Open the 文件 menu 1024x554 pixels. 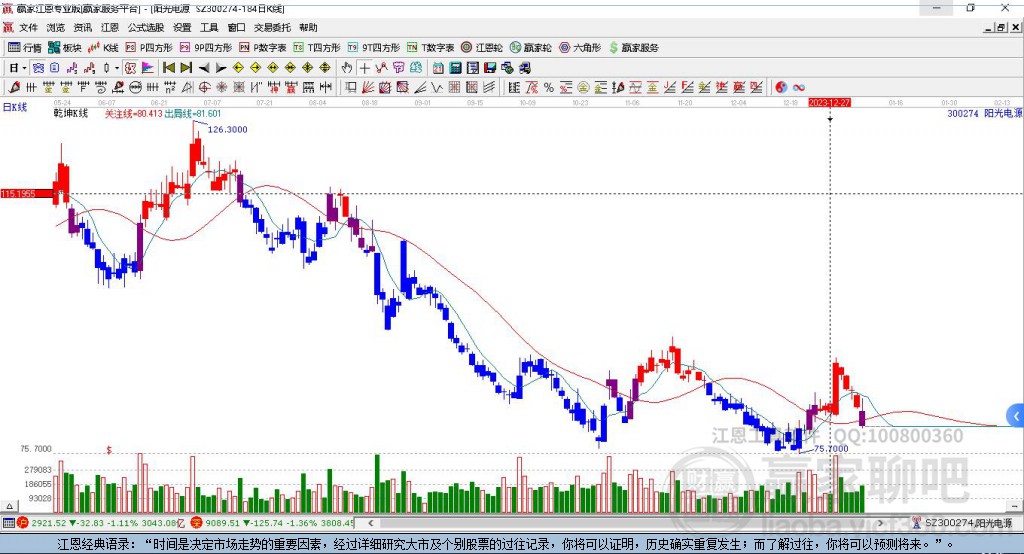(x=28, y=27)
